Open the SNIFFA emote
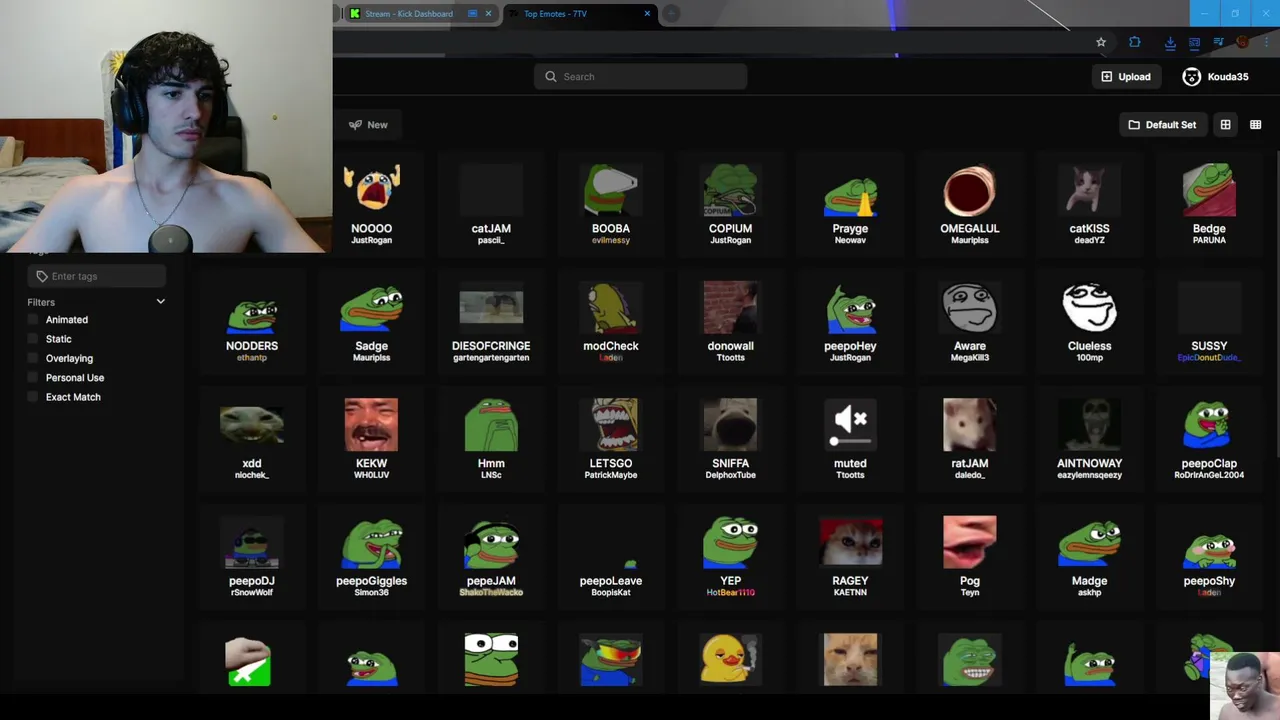 coord(730,439)
